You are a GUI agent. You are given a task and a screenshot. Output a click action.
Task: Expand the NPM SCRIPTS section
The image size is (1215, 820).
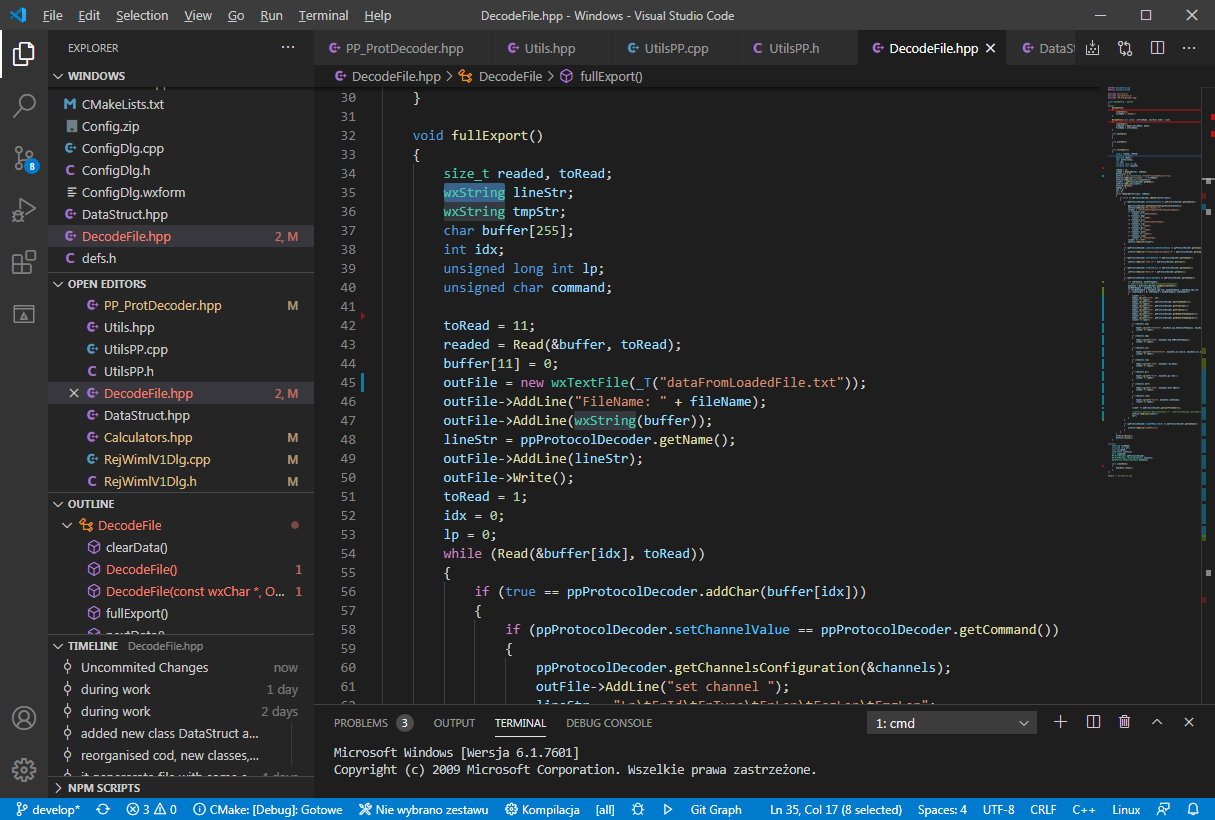pyautogui.click(x=180, y=788)
